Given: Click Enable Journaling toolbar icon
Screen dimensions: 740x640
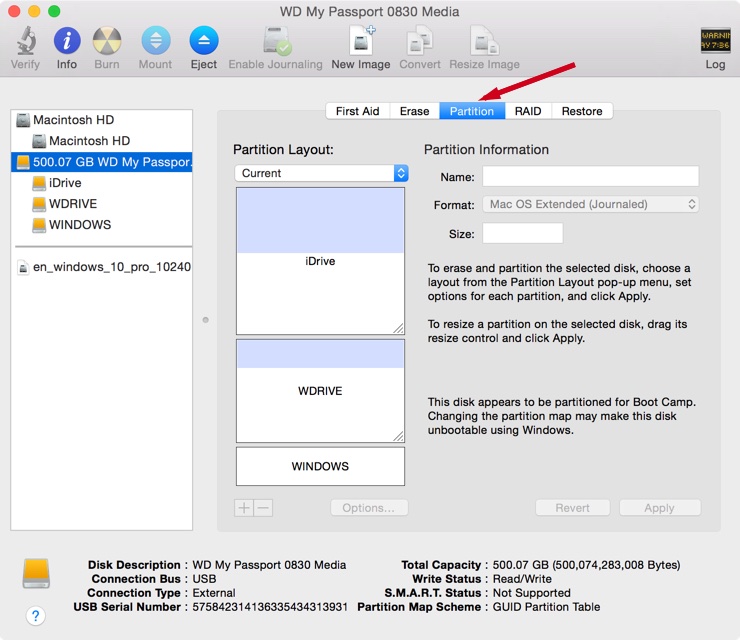Looking at the screenshot, I should 277,41.
